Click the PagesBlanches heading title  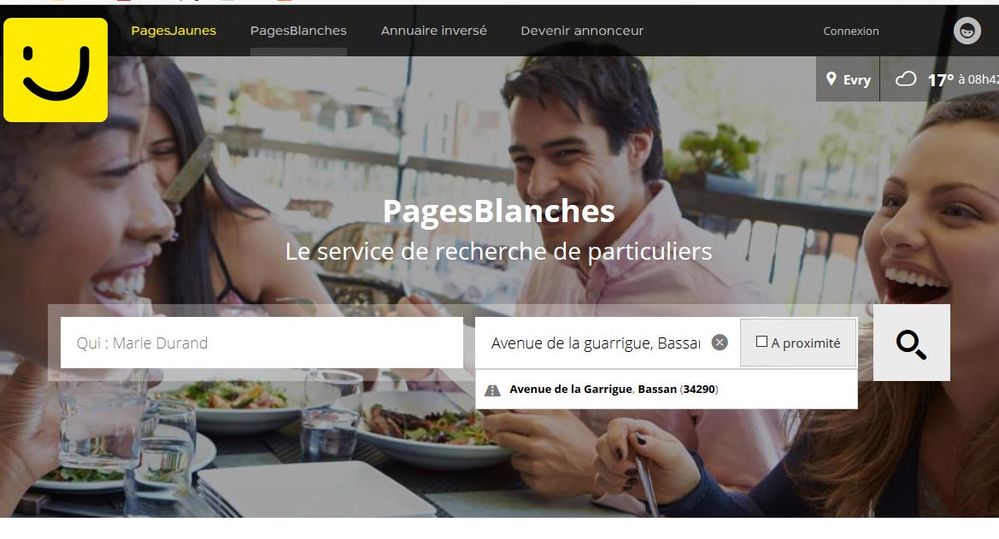[499, 212]
